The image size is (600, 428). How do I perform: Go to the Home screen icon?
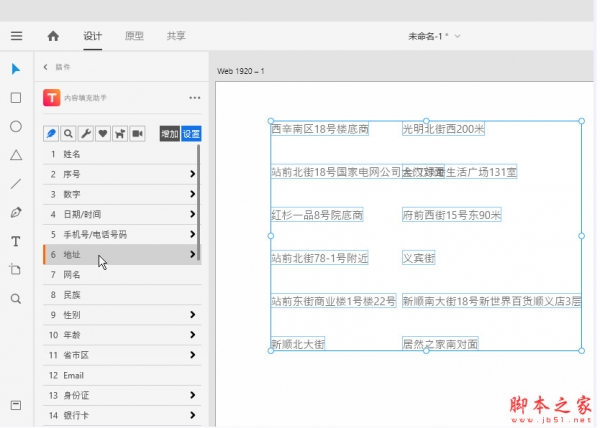(53, 36)
